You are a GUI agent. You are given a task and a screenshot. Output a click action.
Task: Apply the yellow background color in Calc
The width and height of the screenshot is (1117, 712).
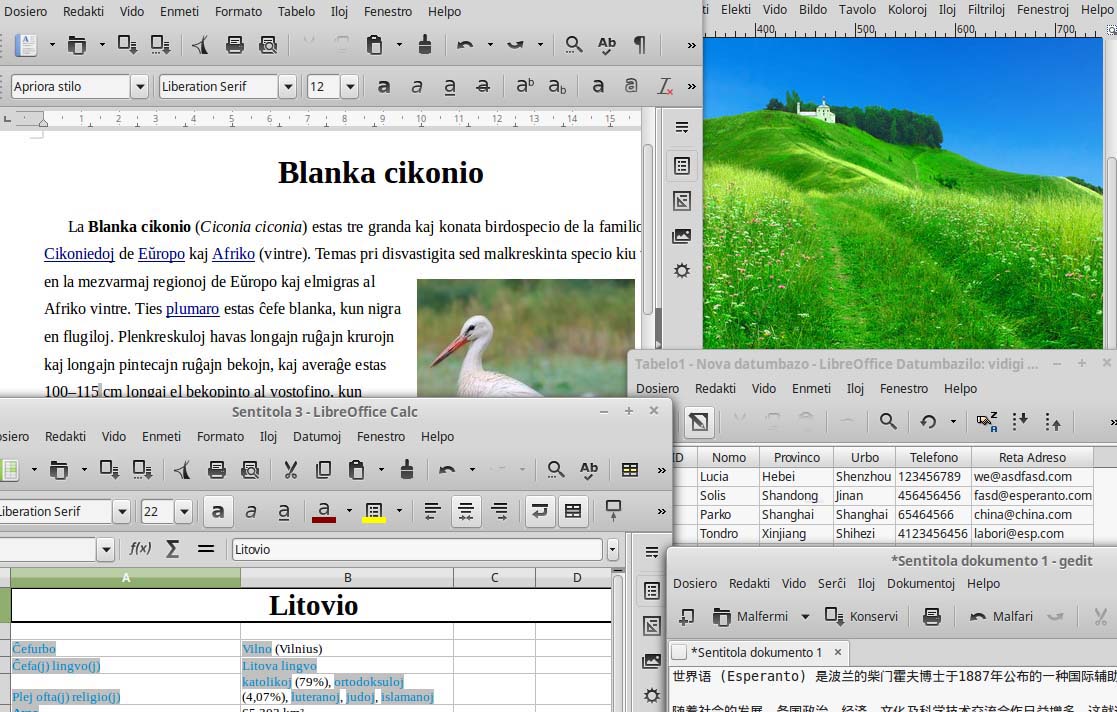(374, 511)
